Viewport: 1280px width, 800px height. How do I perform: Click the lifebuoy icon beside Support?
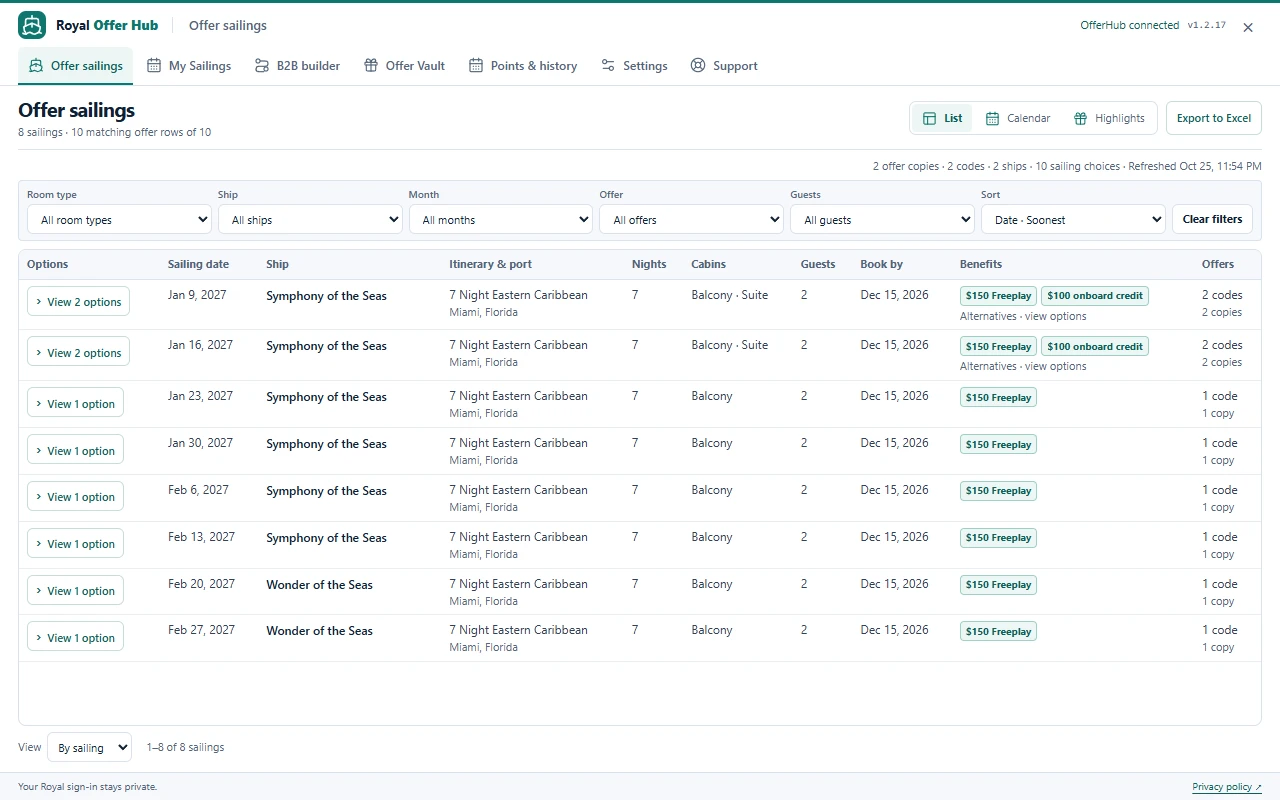click(x=698, y=66)
